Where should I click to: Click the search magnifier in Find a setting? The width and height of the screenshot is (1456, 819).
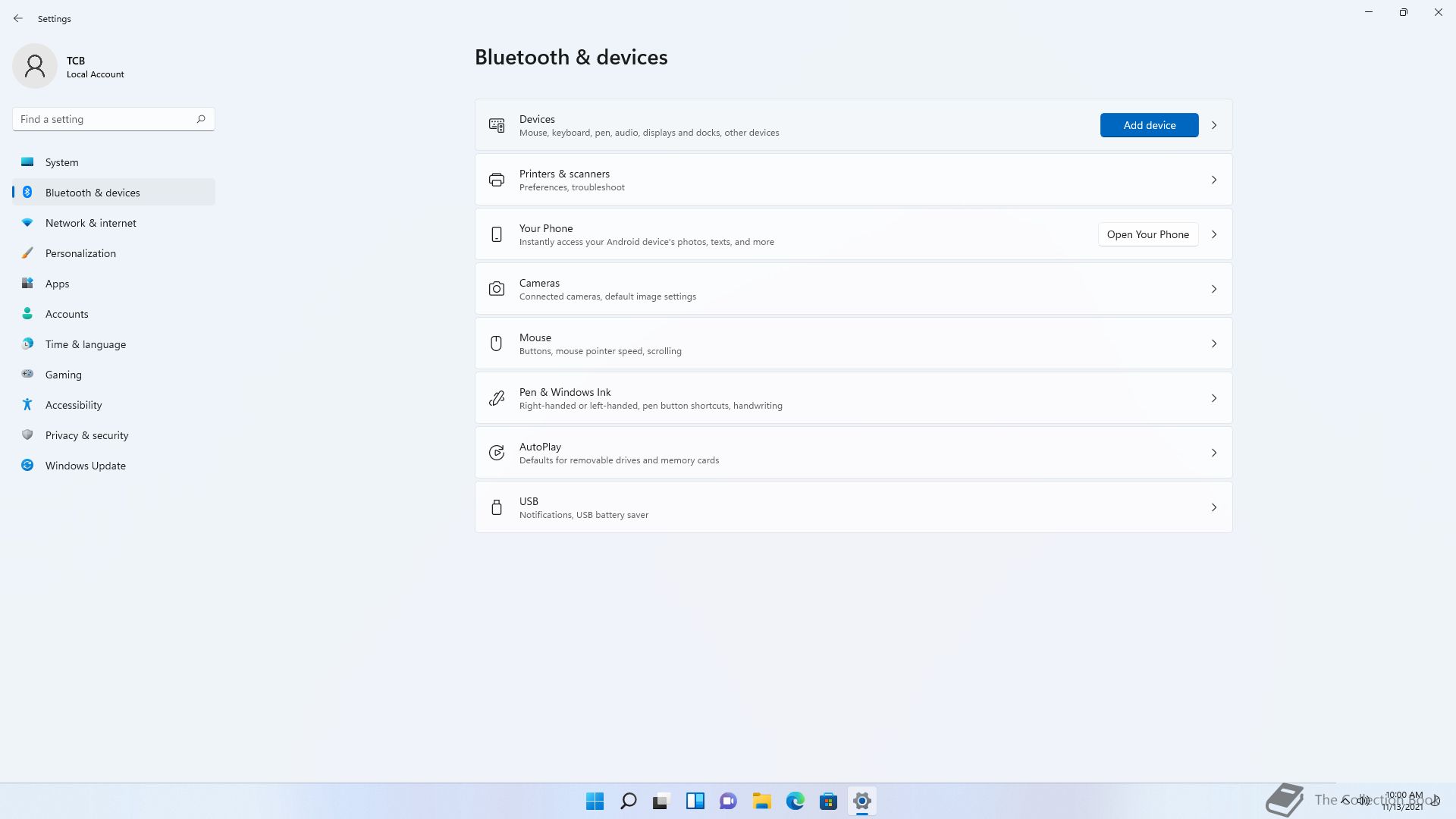coord(201,119)
